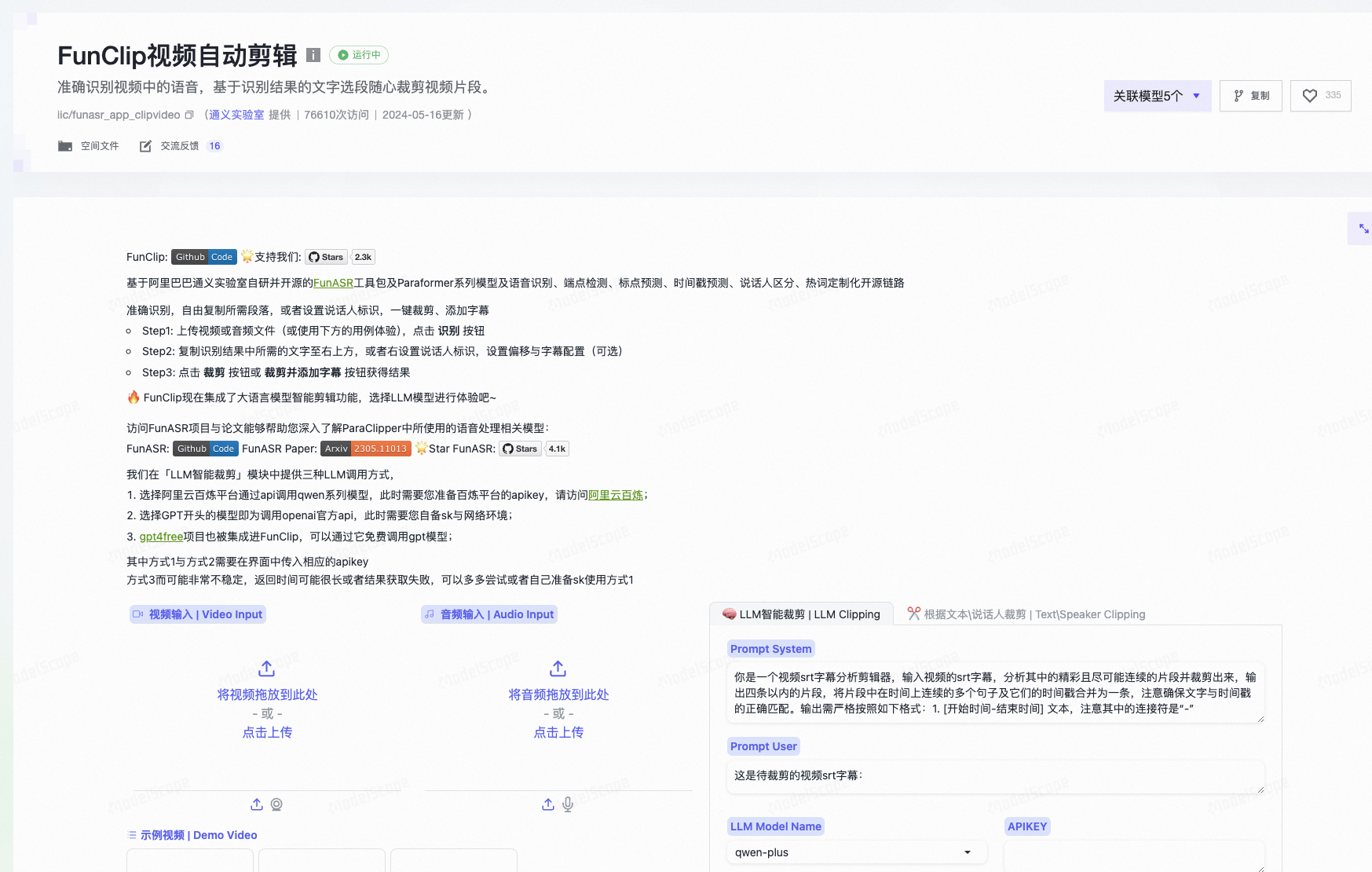
Task: Click the FunClip Stars badge
Action: click(326, 257)
